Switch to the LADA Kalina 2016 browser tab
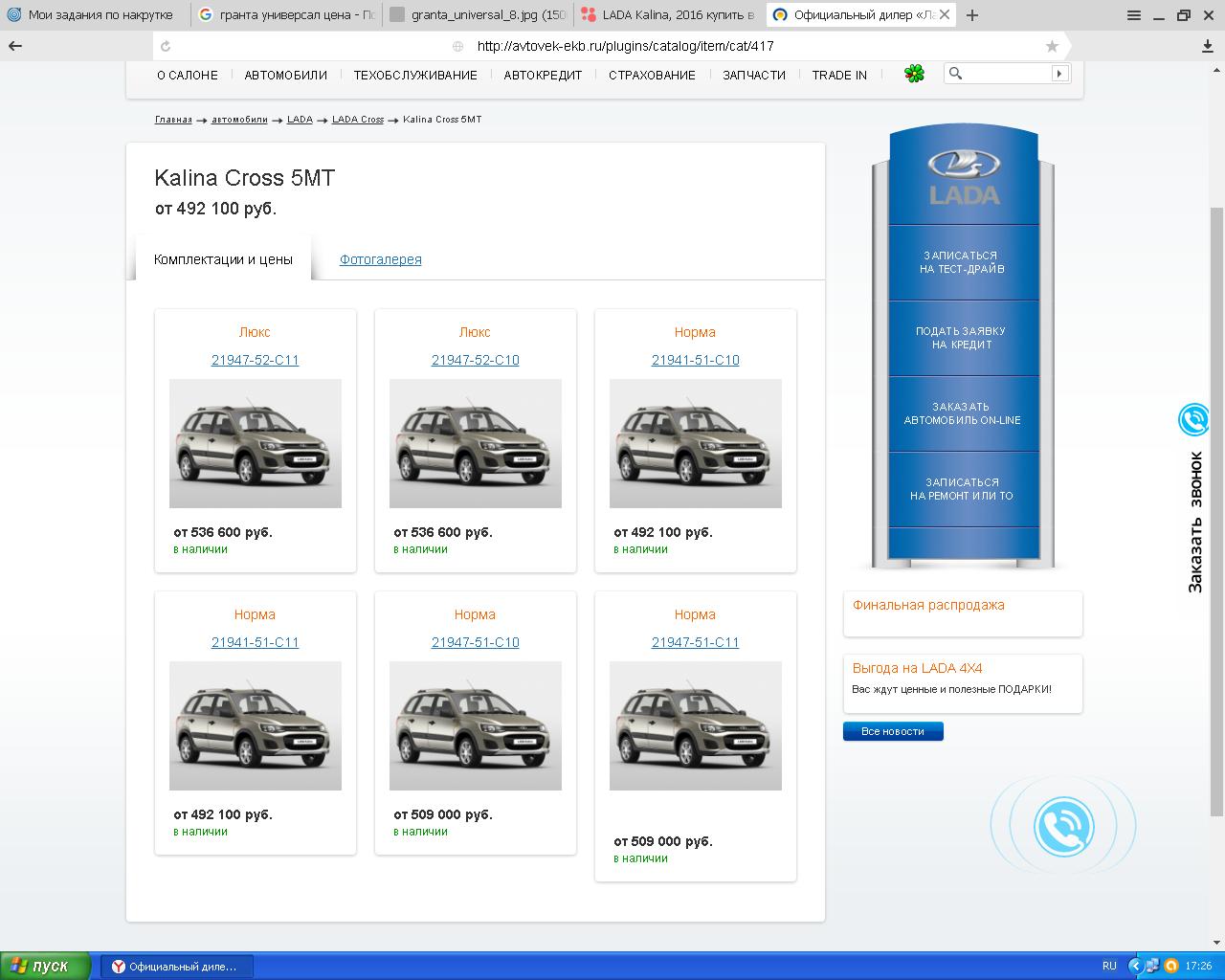The image size is (1225, 980). [668, 15]
